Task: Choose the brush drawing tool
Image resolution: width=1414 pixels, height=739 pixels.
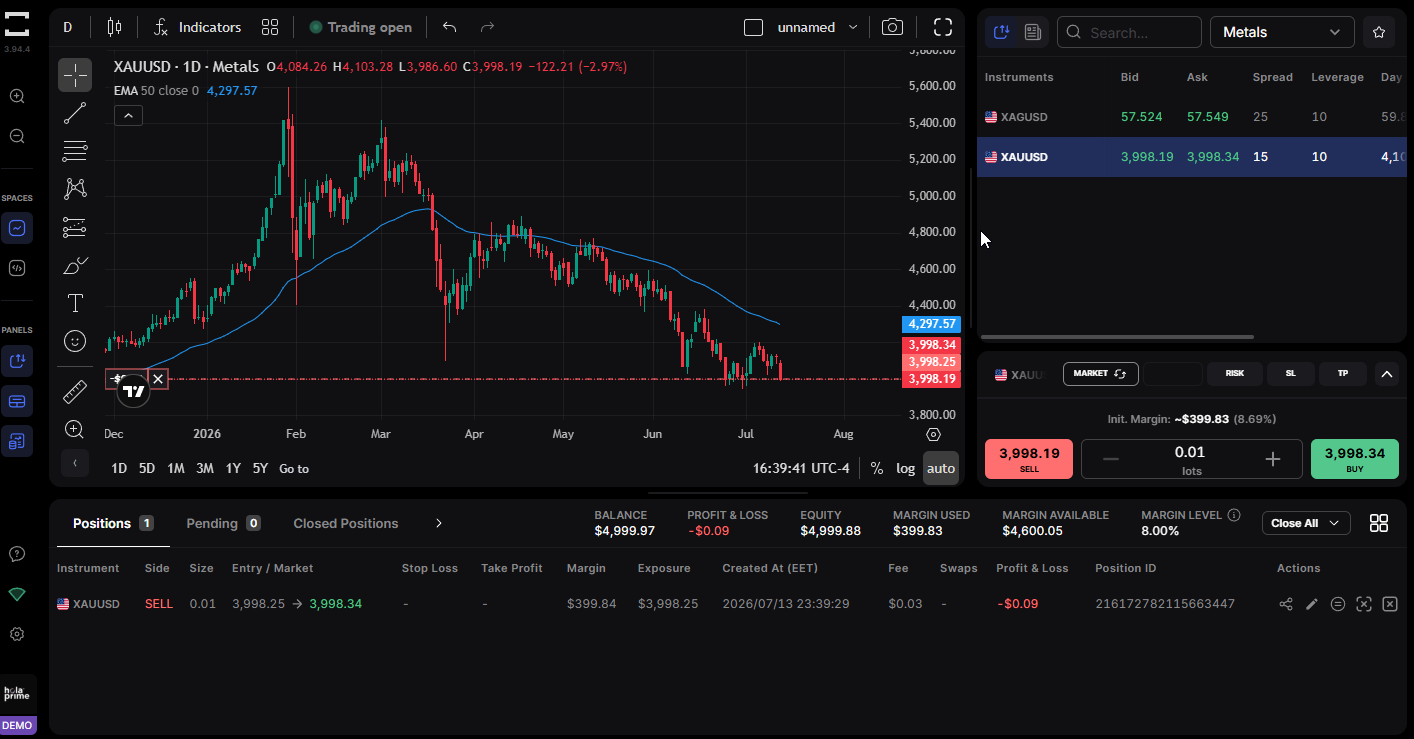Action: (x=75, y=265)
